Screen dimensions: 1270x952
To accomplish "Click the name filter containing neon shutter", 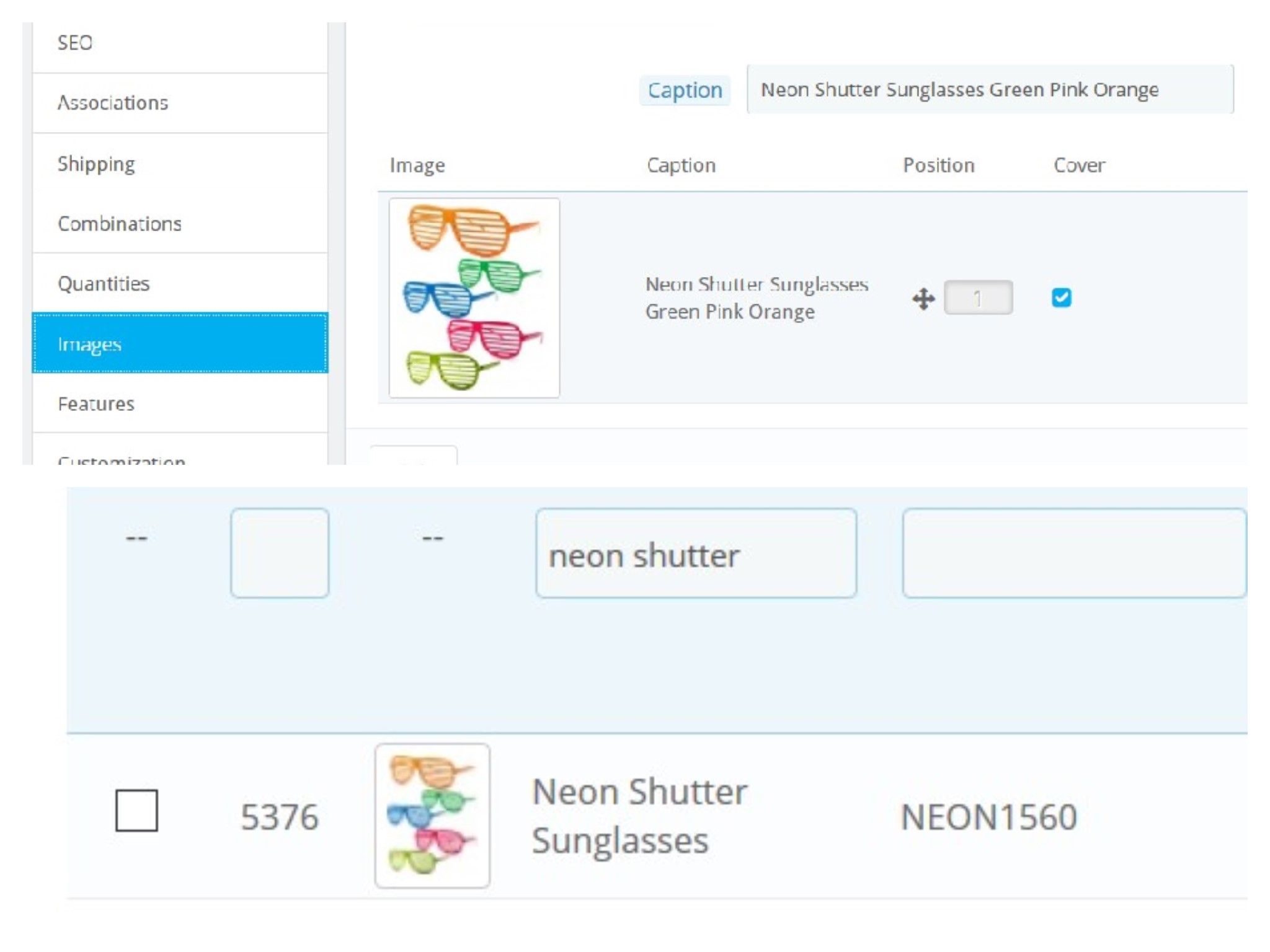I will (x=696, y=554).
